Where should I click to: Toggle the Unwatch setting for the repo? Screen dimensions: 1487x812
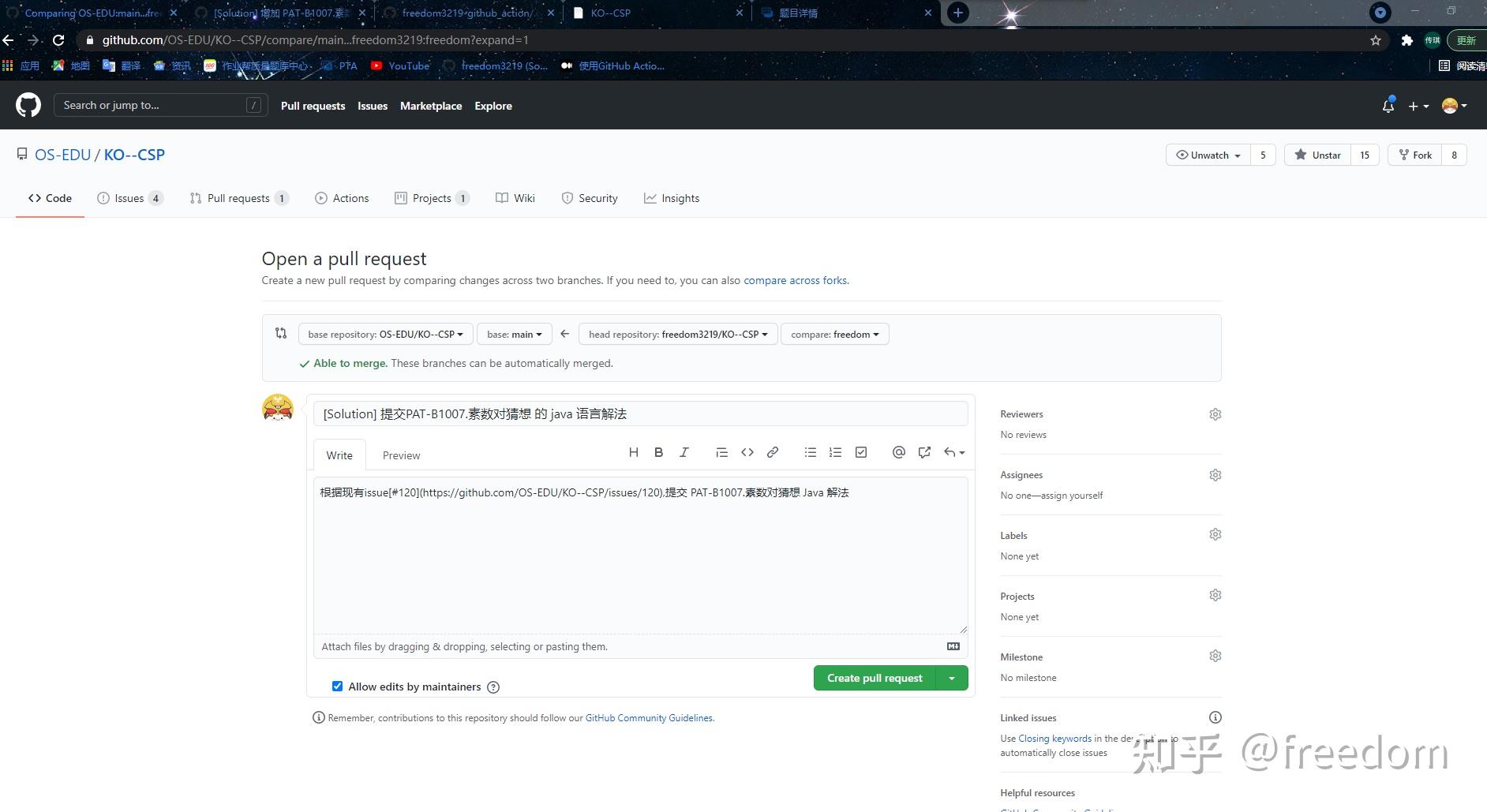[1207, 155]
